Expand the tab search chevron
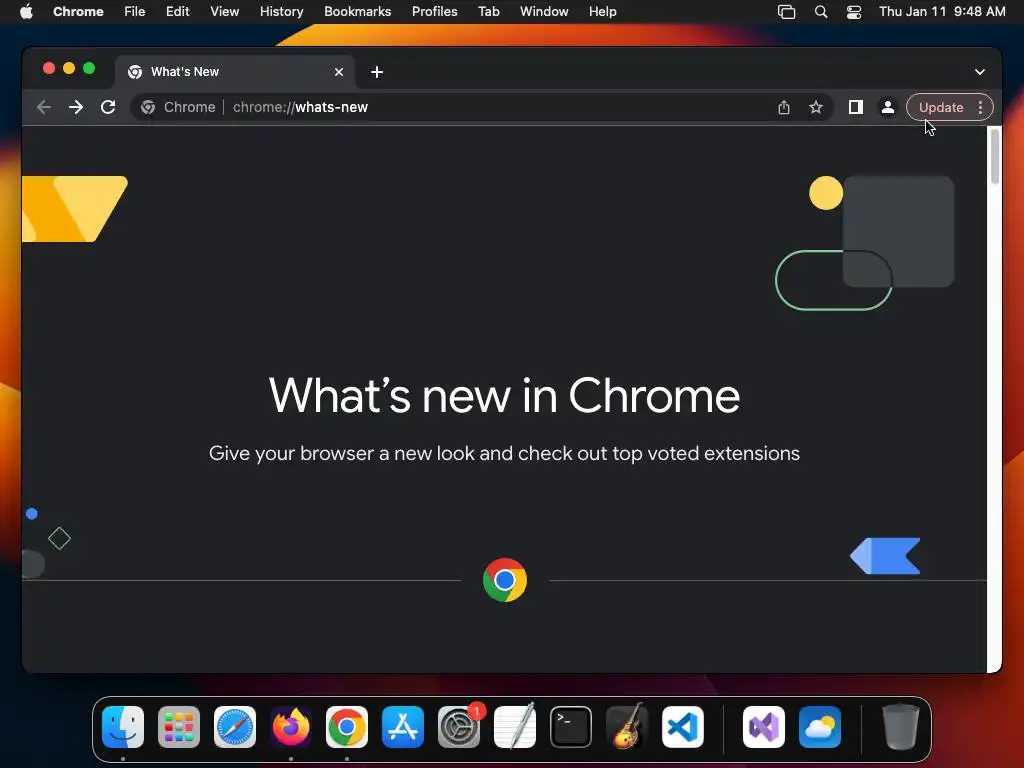The width and height of the screenshot is (1024, 768). [980, 72]
